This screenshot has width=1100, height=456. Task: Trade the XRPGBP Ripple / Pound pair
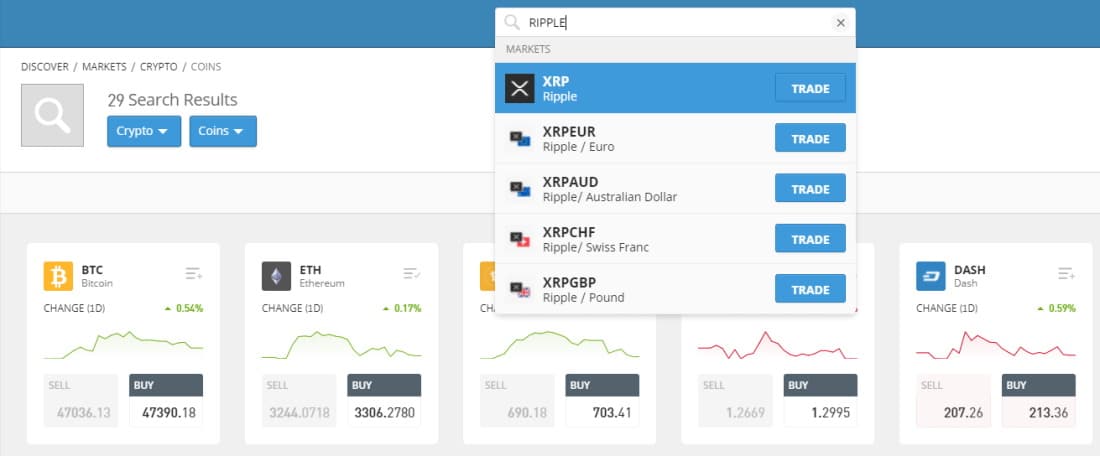tap(810, 289)
